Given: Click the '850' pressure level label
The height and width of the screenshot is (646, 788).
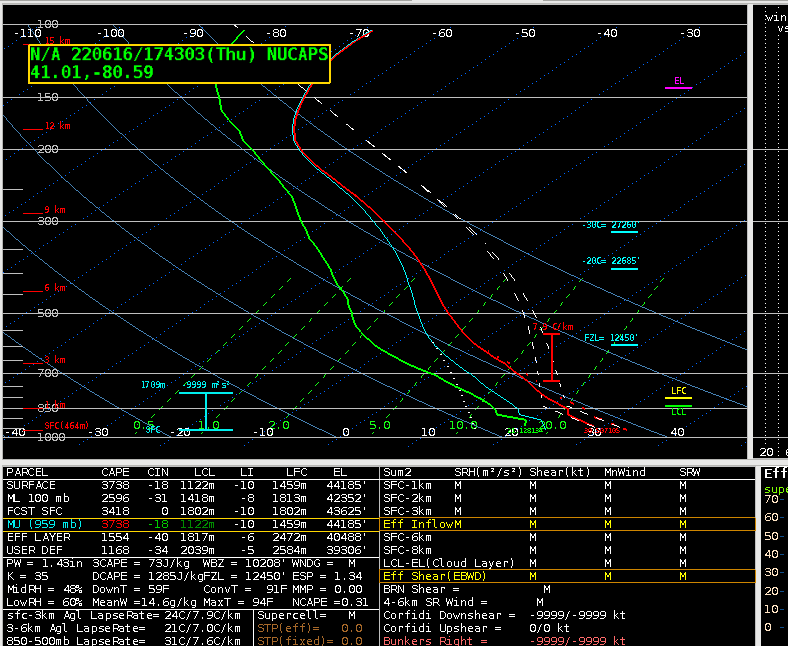Looking at the screenshot, I should point(48,409).
